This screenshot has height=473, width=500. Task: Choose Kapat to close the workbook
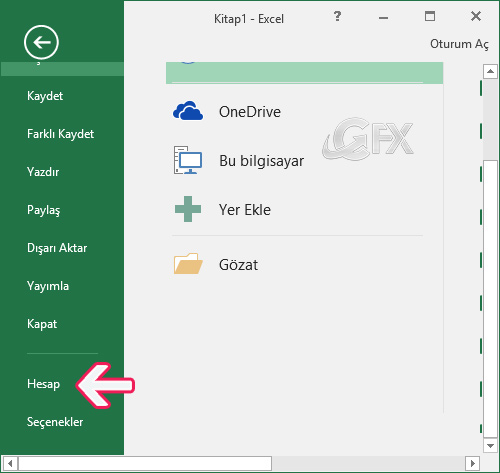tap(42, 324)
